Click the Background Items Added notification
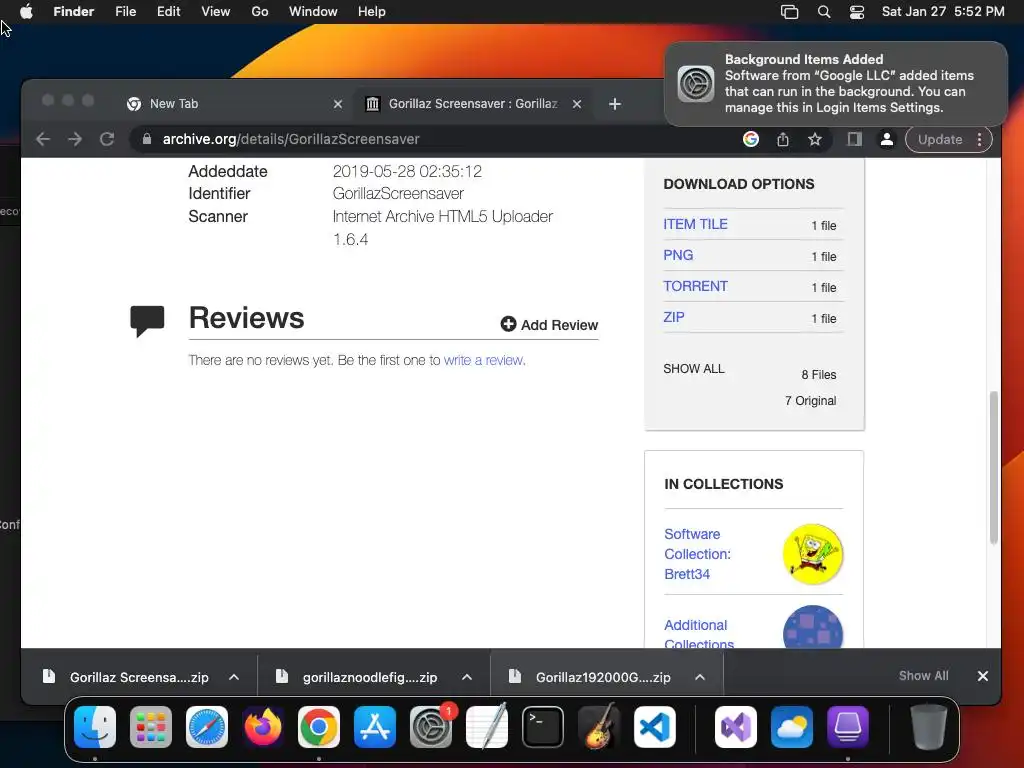Viewport: 1024px width, 768px height. 836,84
